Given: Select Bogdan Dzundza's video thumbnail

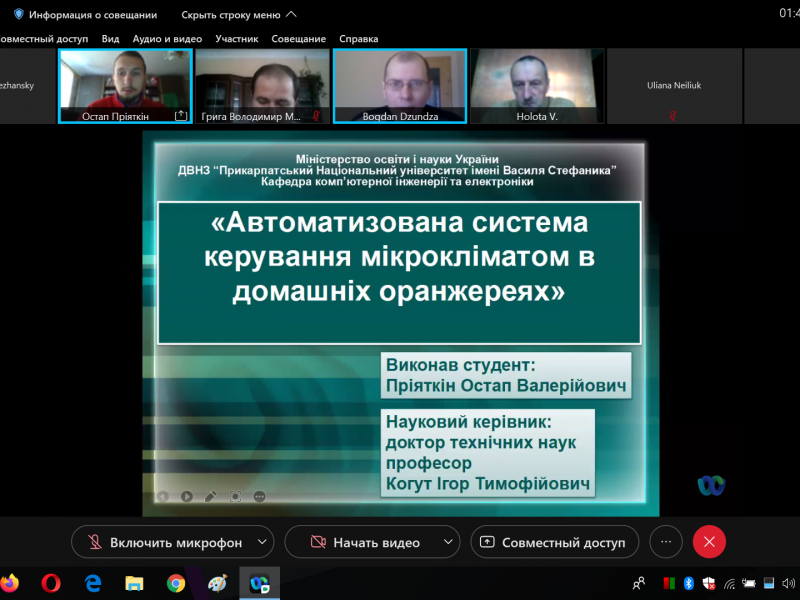Looking at the screenshot, I should coord(400,86).
